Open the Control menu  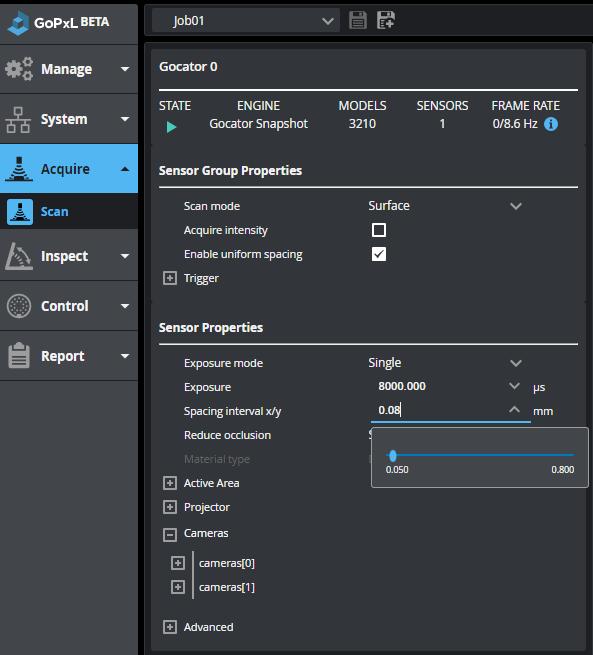69,306
